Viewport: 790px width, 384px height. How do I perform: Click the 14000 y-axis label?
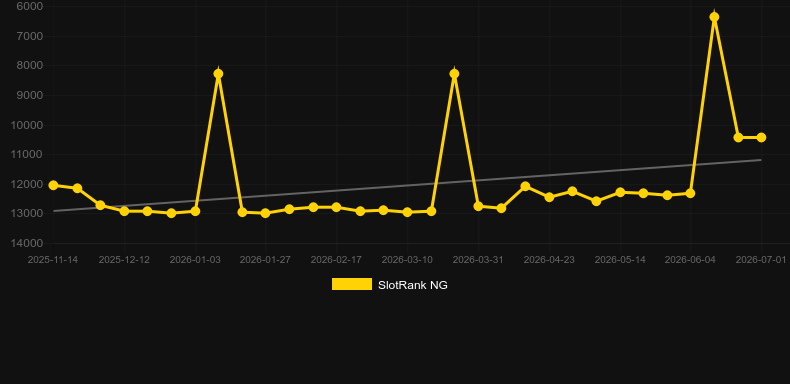pos(27,243)
